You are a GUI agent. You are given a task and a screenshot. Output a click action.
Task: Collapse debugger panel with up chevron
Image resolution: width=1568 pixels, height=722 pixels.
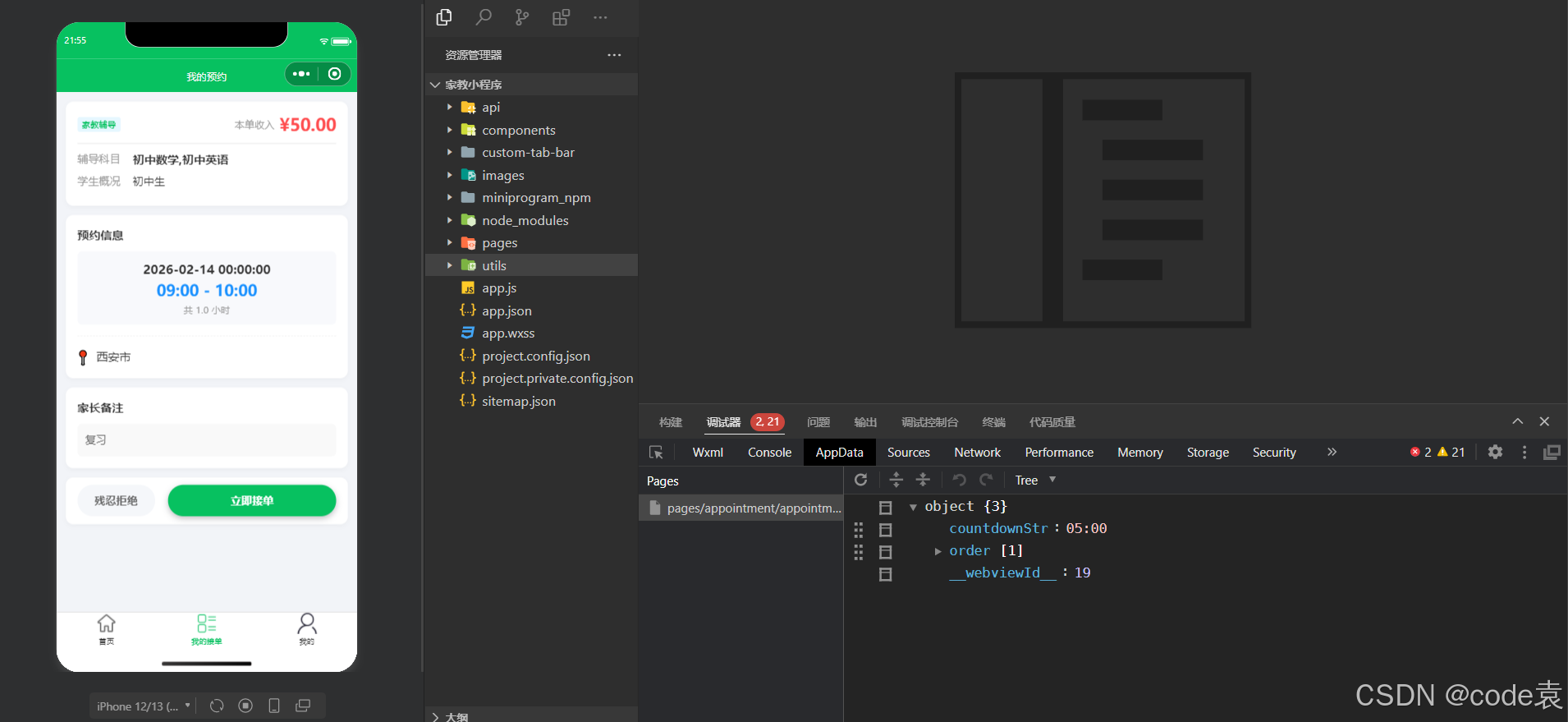click(1517, 421)
